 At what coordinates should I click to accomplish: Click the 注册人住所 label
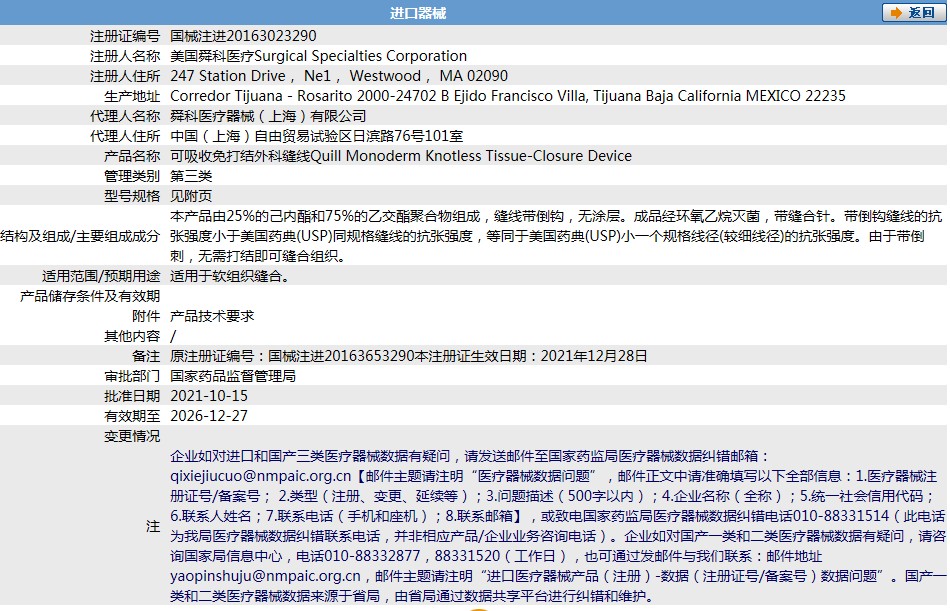[125, 76]
